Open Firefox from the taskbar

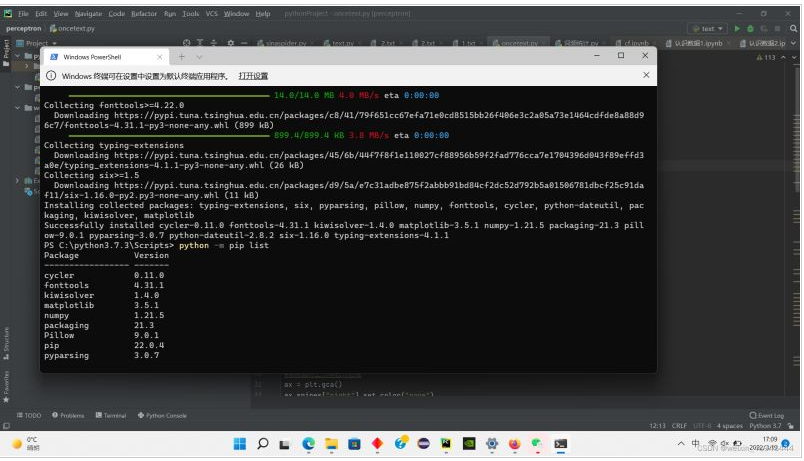[514, 444]
